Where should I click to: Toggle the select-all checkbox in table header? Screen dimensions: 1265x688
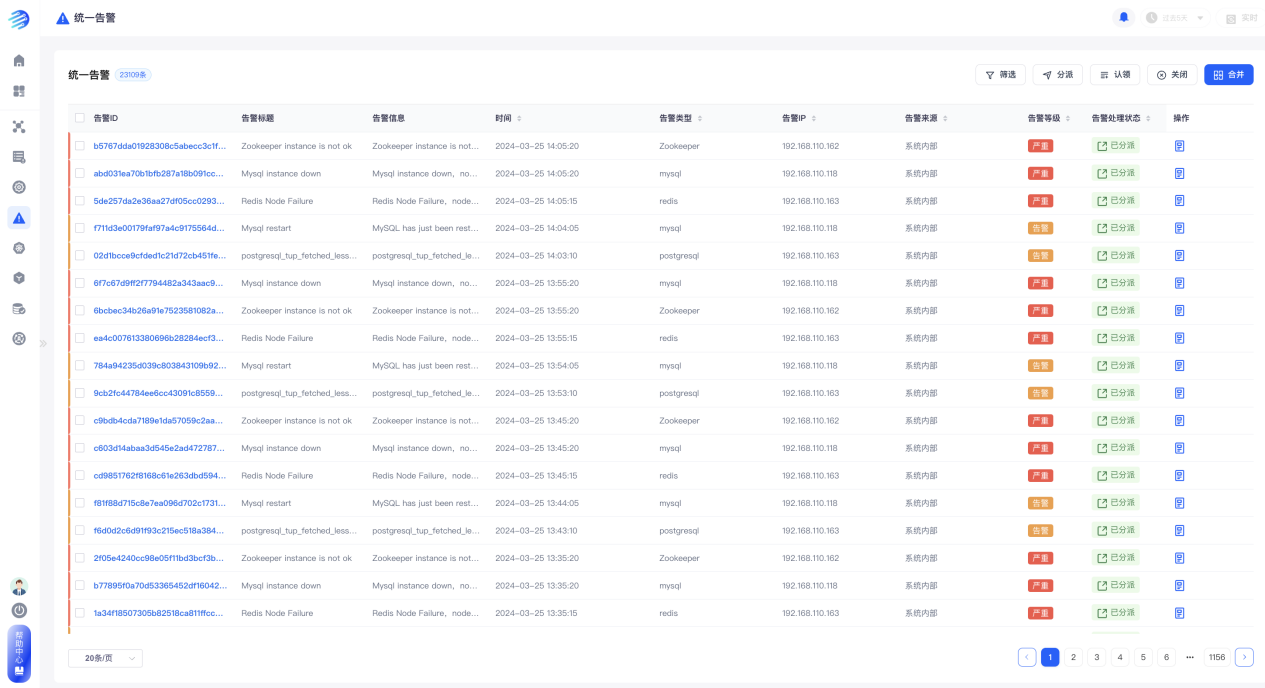pyautogui.click(x=80, y=118)
